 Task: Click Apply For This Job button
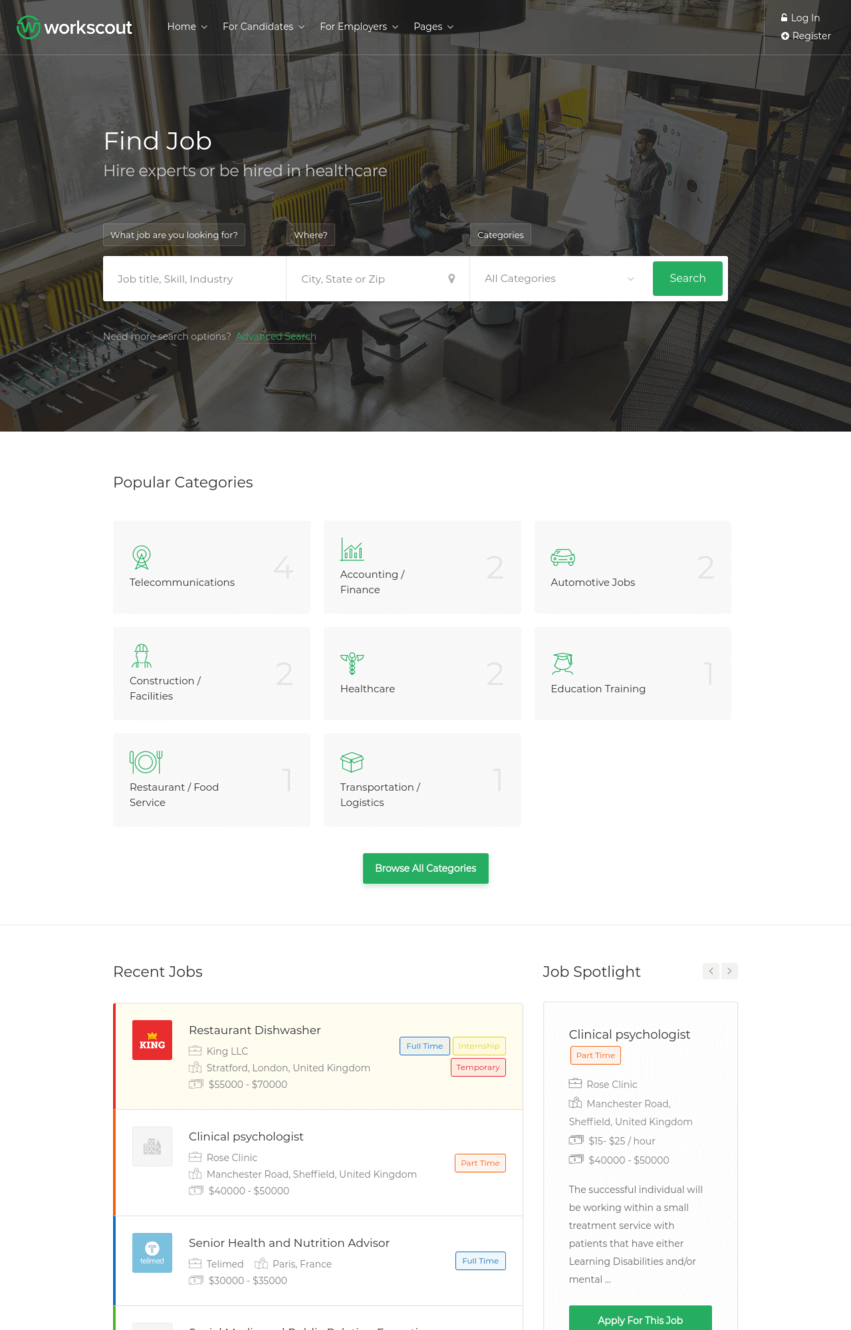[640, 1319]
